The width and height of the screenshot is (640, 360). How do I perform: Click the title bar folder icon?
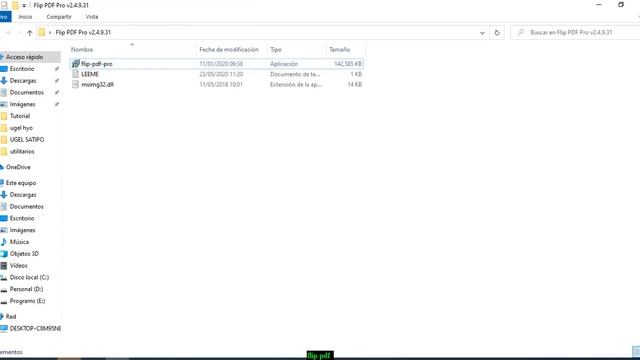(15, 5)
